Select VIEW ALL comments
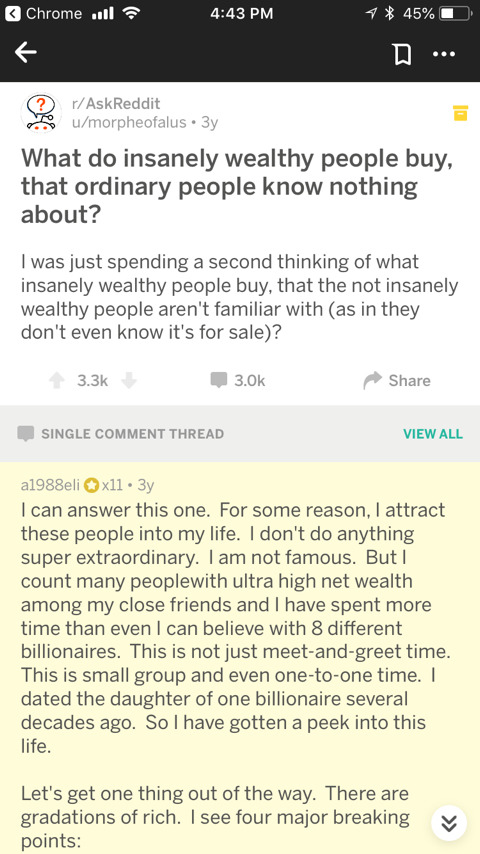Screen dimensions: 480x854 click(x=433, y=434)
